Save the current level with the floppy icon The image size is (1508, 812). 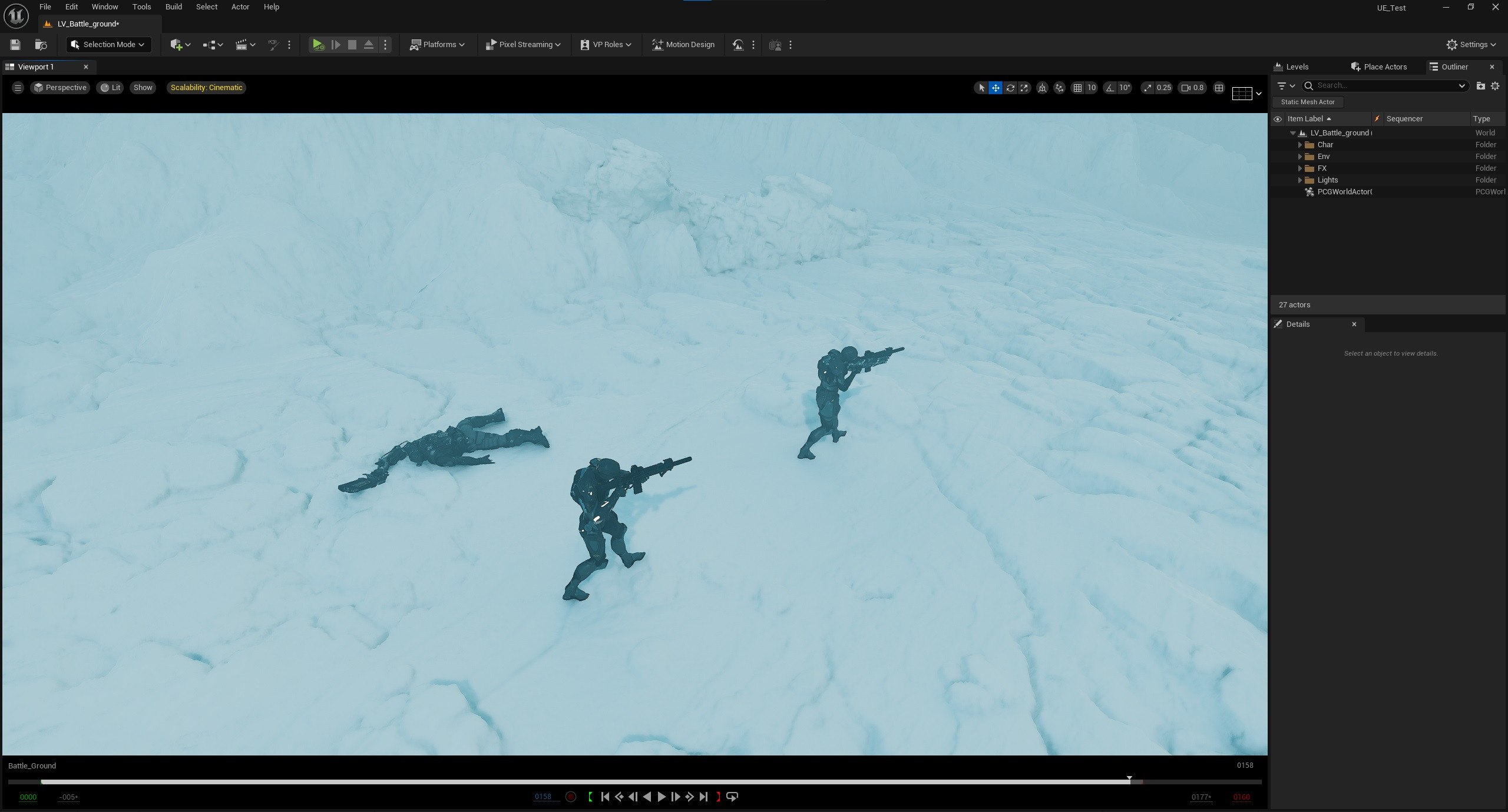click(15, 45)
